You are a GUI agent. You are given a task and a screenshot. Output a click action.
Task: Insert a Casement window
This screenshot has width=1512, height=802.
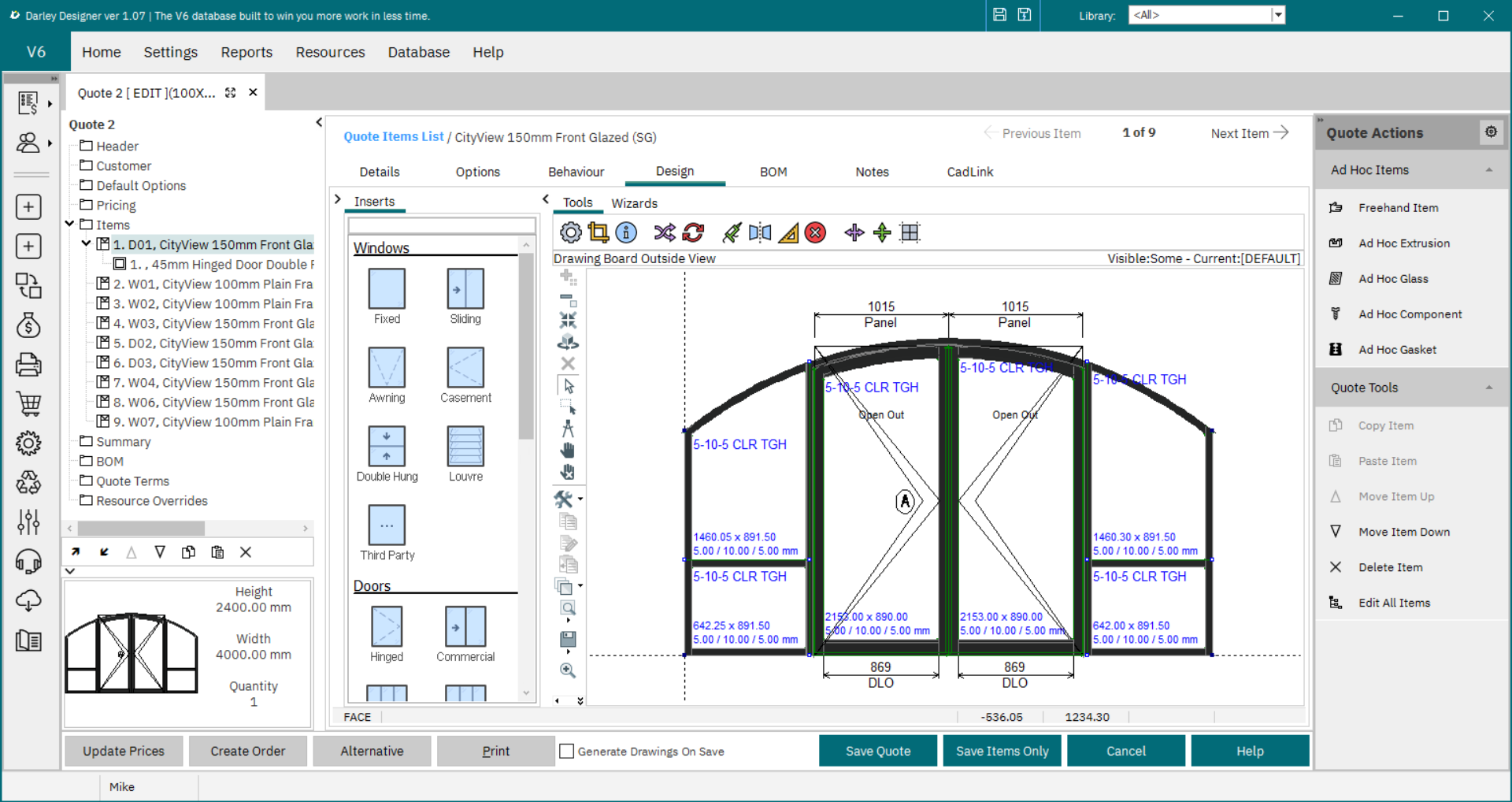[465, 375]
